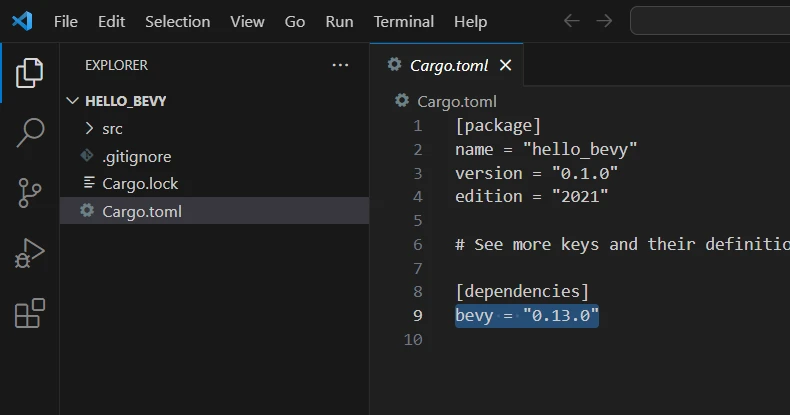Click the Cargo.toml breadcrumb

click(x=456, y=101)
